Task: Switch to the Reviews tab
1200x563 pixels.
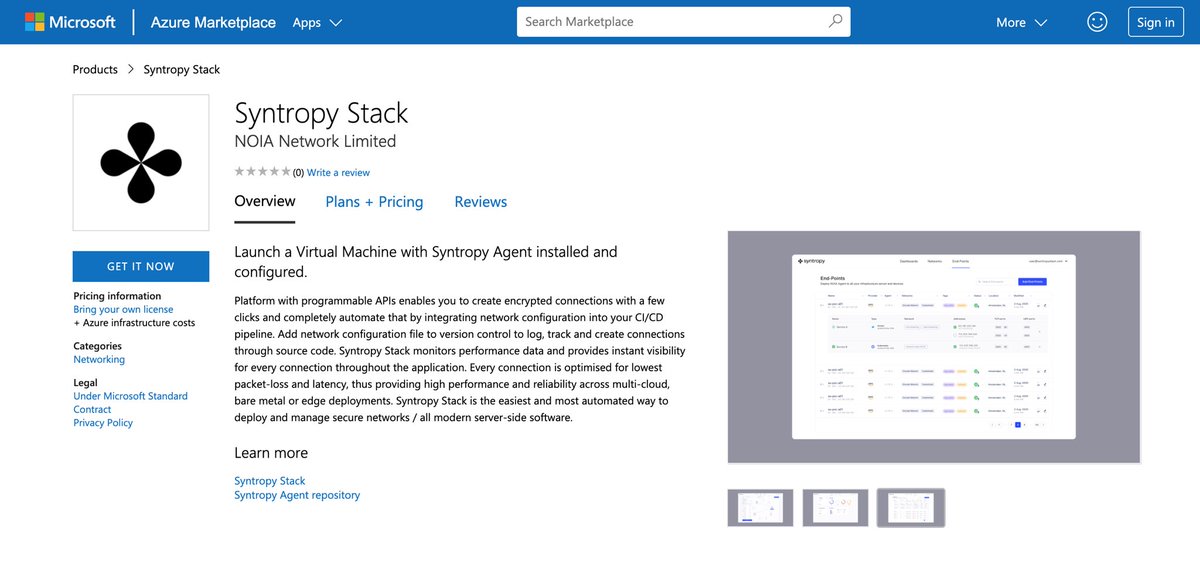Action: click(x=481, y=202)
